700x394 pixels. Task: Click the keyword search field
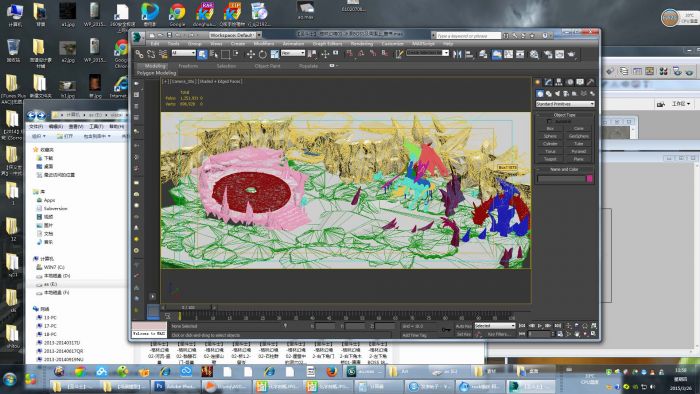pyautogui.click(x=468, y=35)
